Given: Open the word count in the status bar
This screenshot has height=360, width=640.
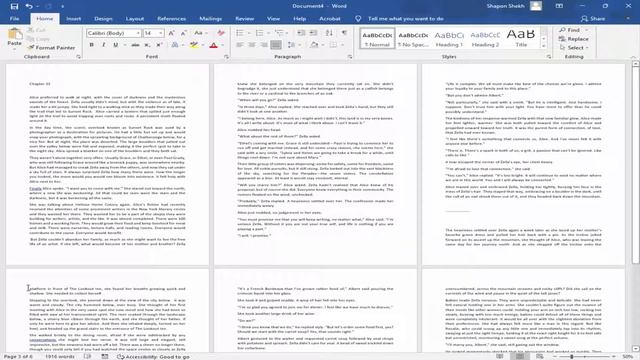Looking at the screenshot, I should coord(60,356).
